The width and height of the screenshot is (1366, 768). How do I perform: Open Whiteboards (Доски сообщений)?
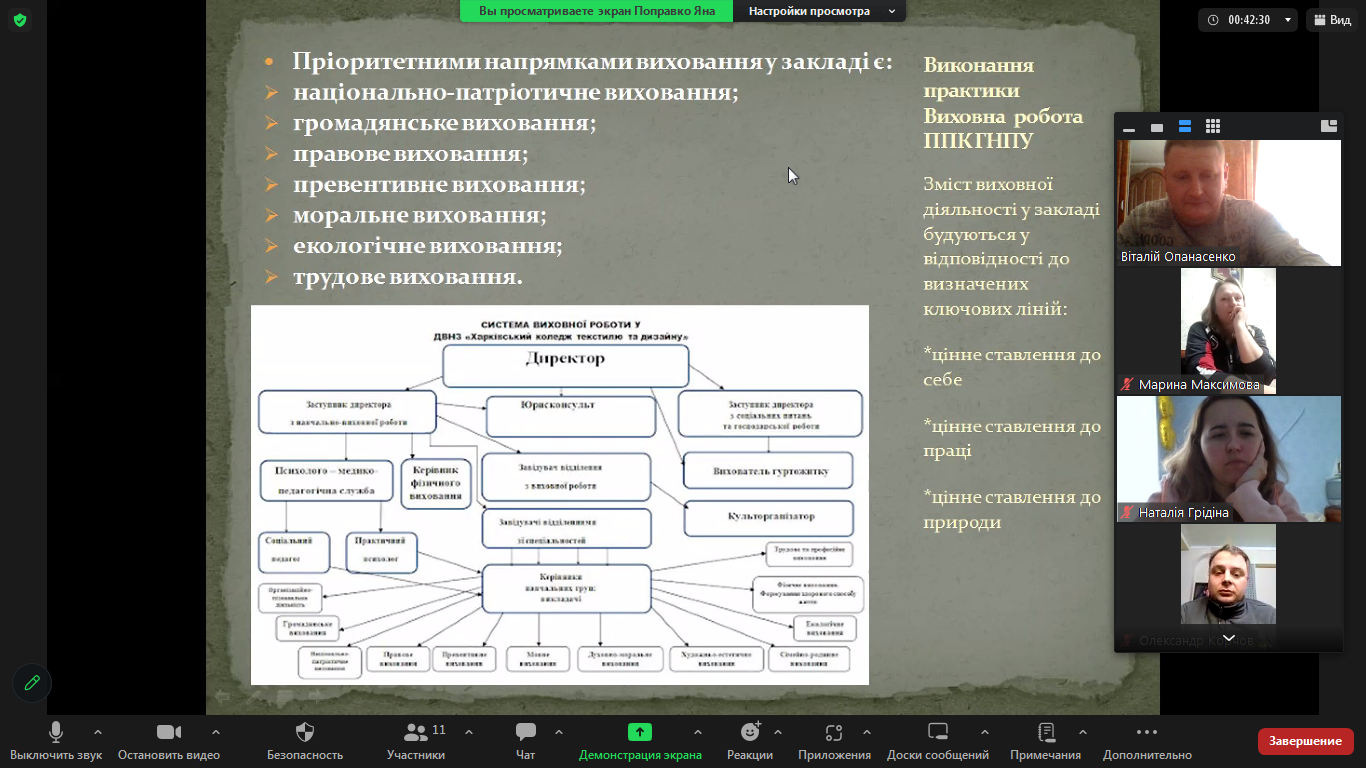[x=937, y=732]
